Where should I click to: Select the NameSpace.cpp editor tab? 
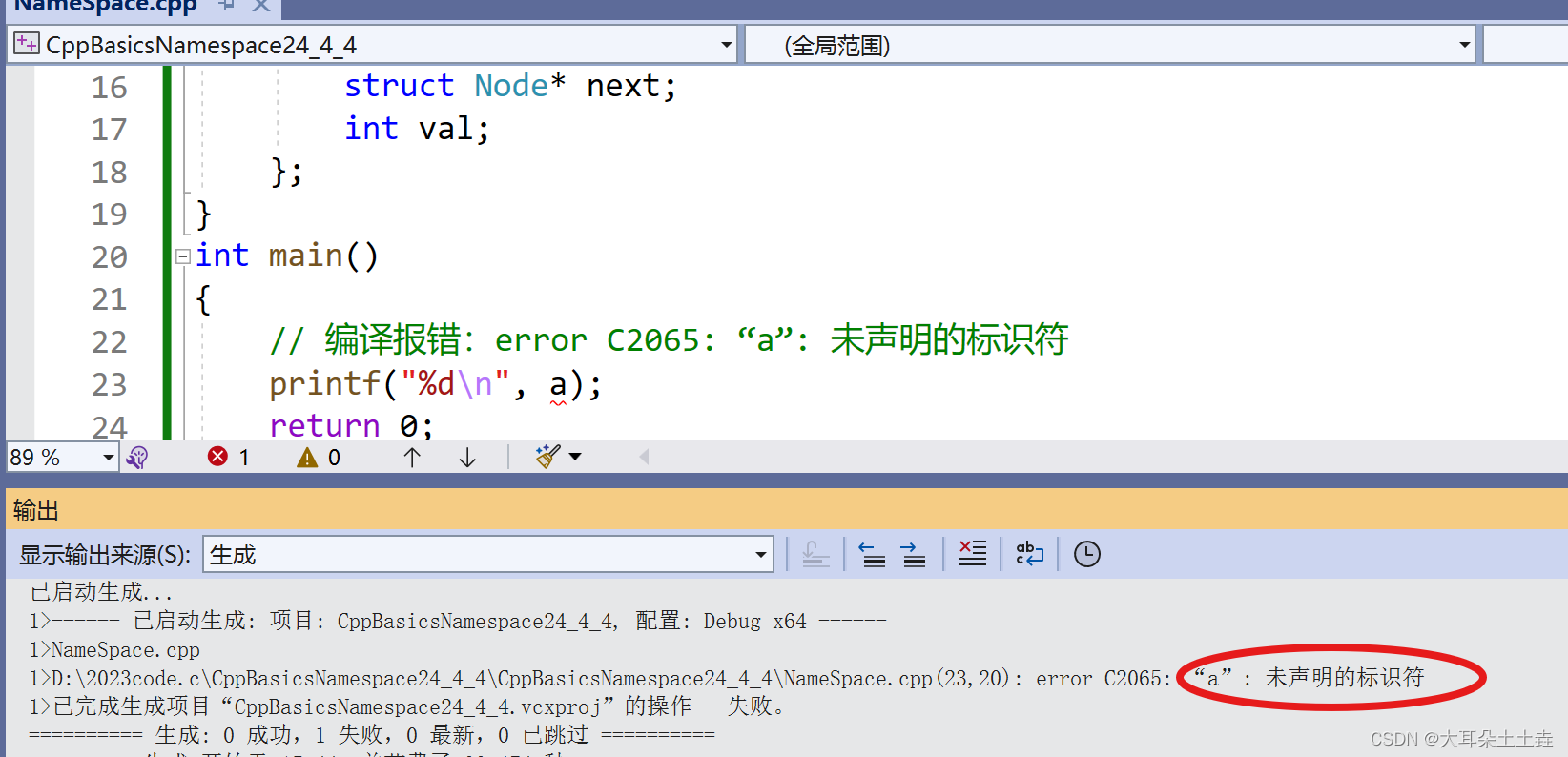click(105, 6)
